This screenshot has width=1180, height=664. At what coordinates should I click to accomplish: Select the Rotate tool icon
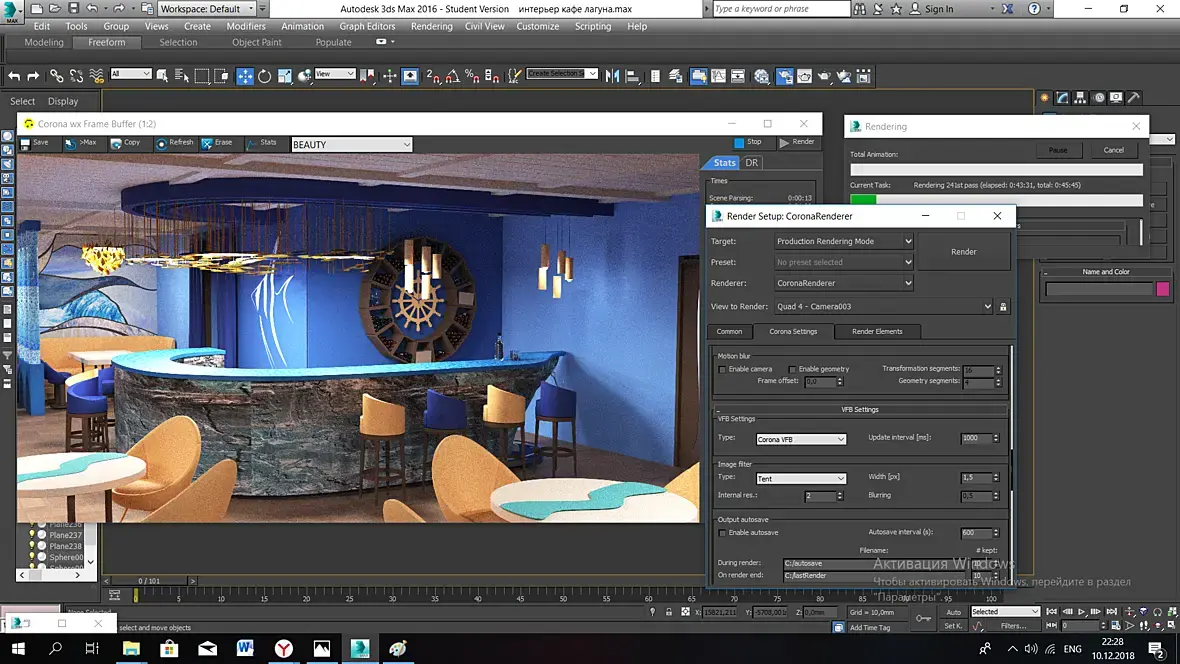265,75
